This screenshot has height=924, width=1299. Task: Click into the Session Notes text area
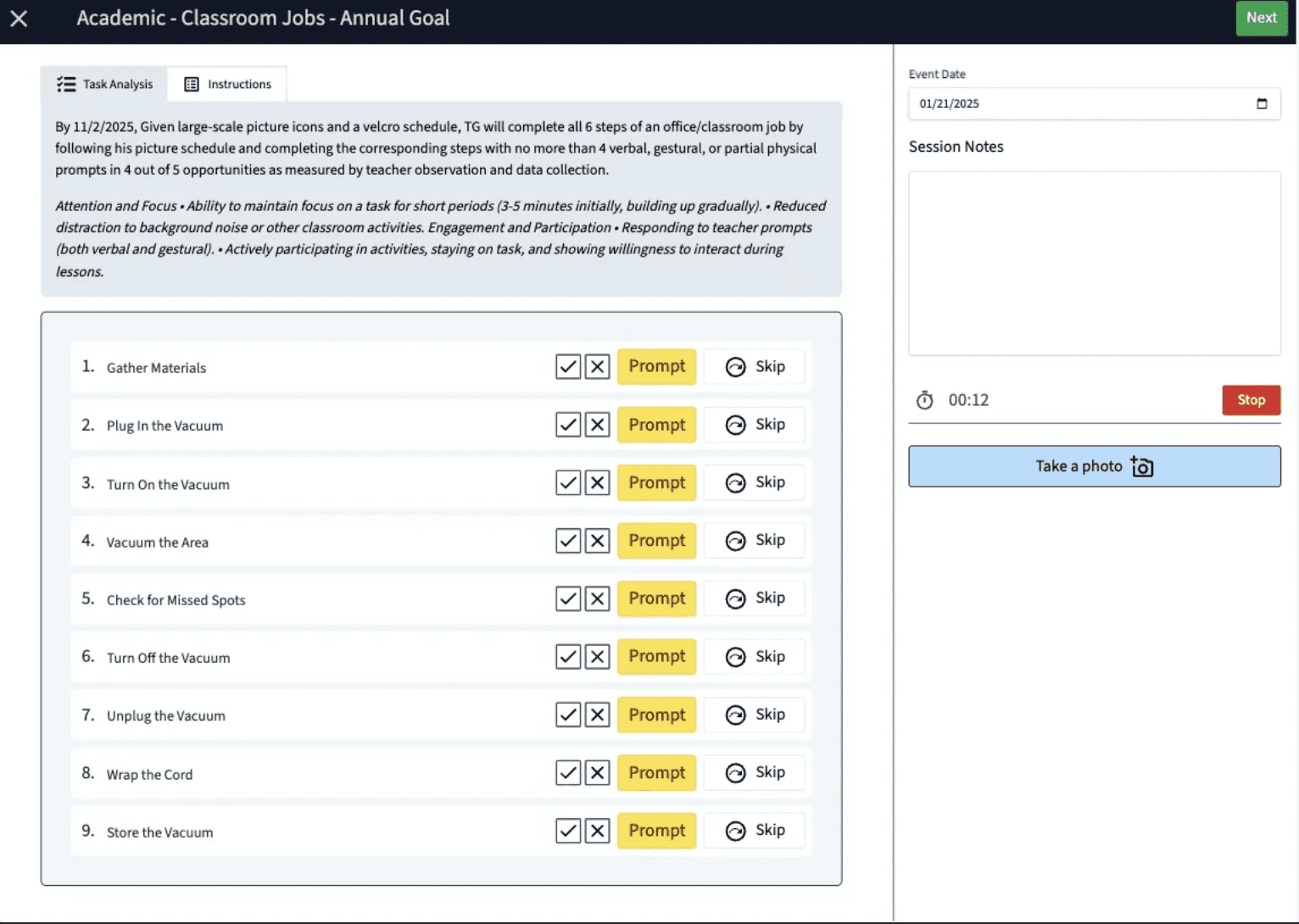pyautogui.click(x=1094, y=264)
